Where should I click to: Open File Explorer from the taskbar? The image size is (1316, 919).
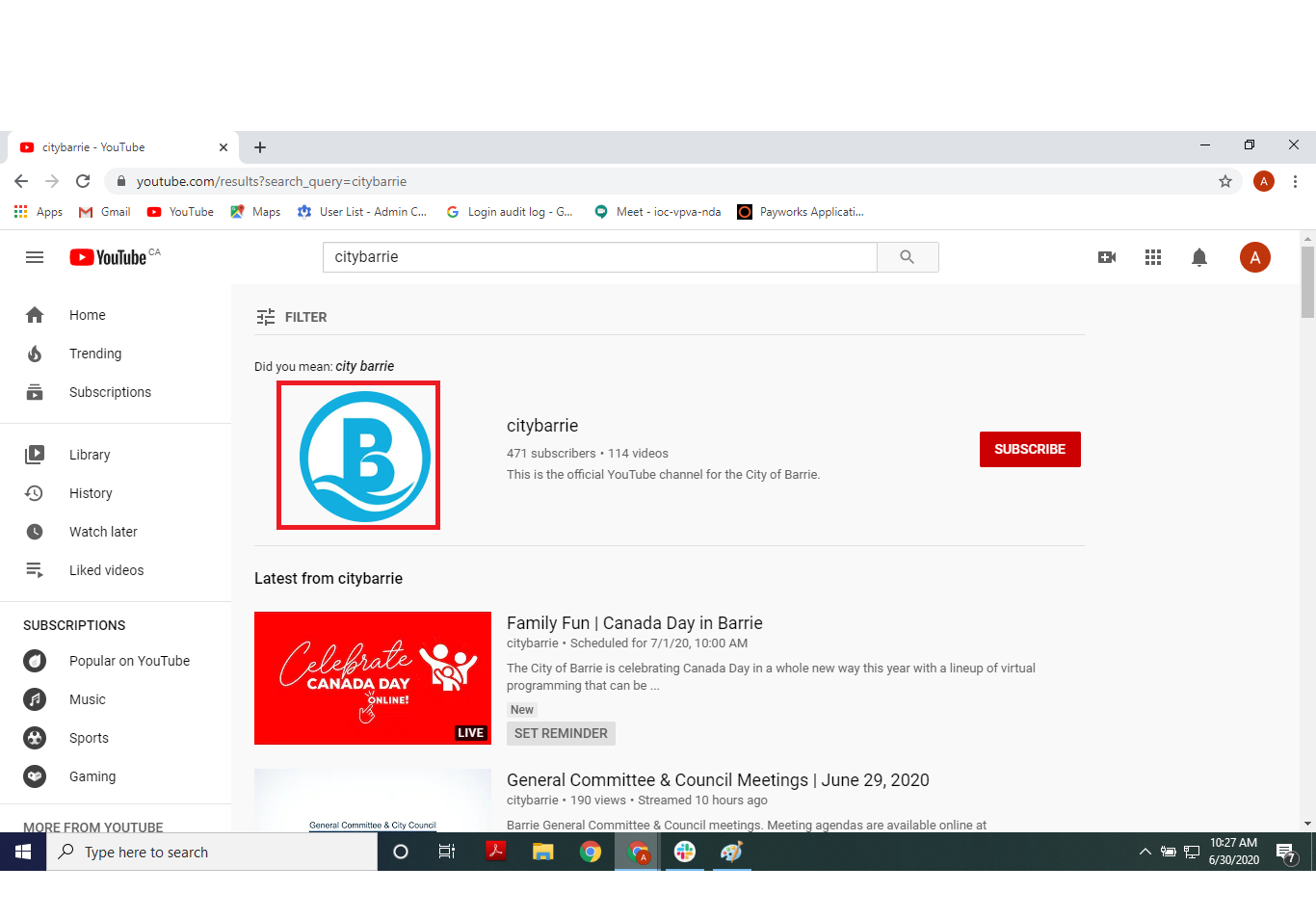(x=542, y=852)
